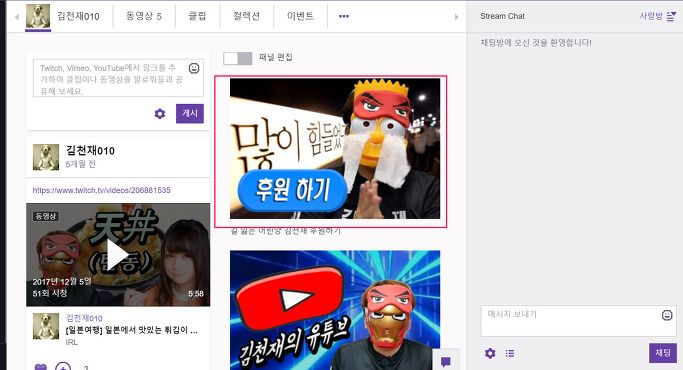Toggle the 패널 편집 switch
Image resolution: width=683 pixels, height=370 pixels.
point(237,58)
